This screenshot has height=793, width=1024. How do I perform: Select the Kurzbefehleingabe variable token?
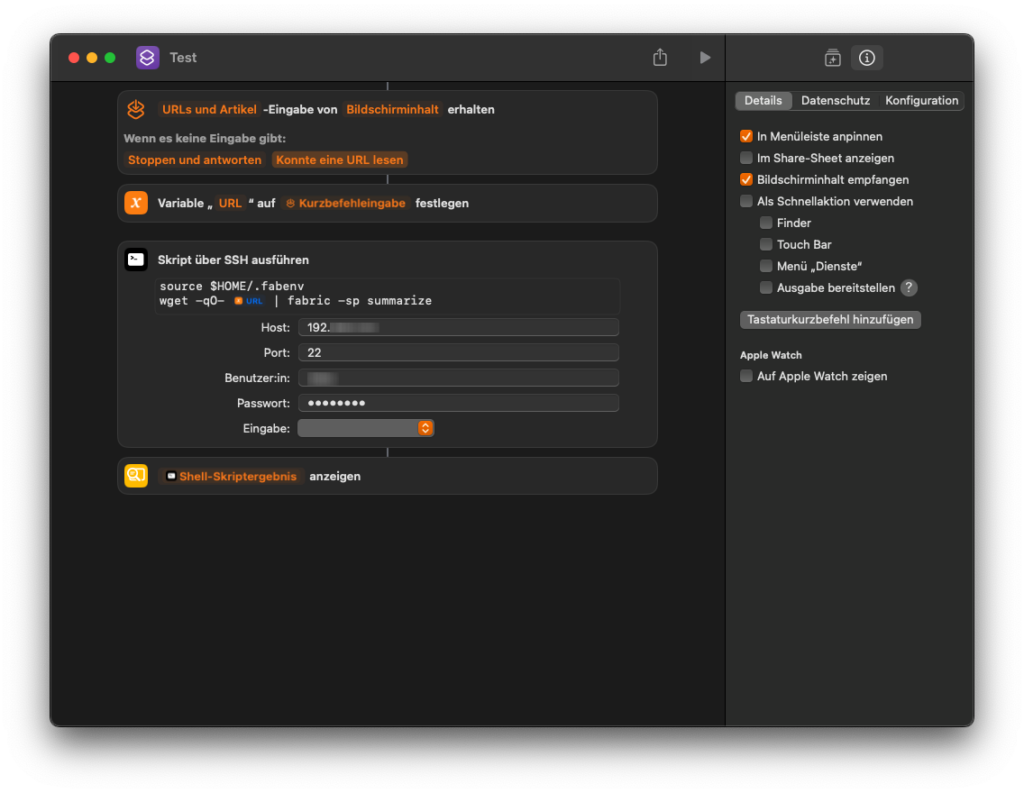345,203
